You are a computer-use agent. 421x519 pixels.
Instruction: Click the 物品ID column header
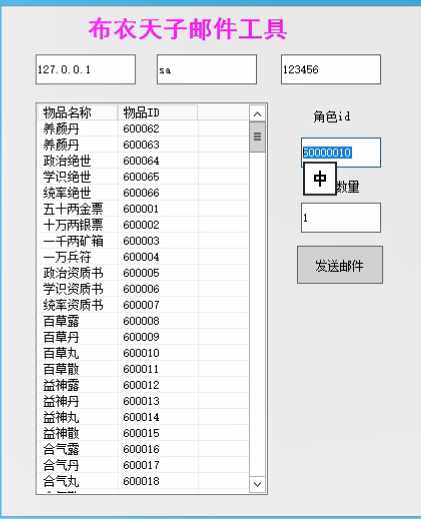[157, 113]
